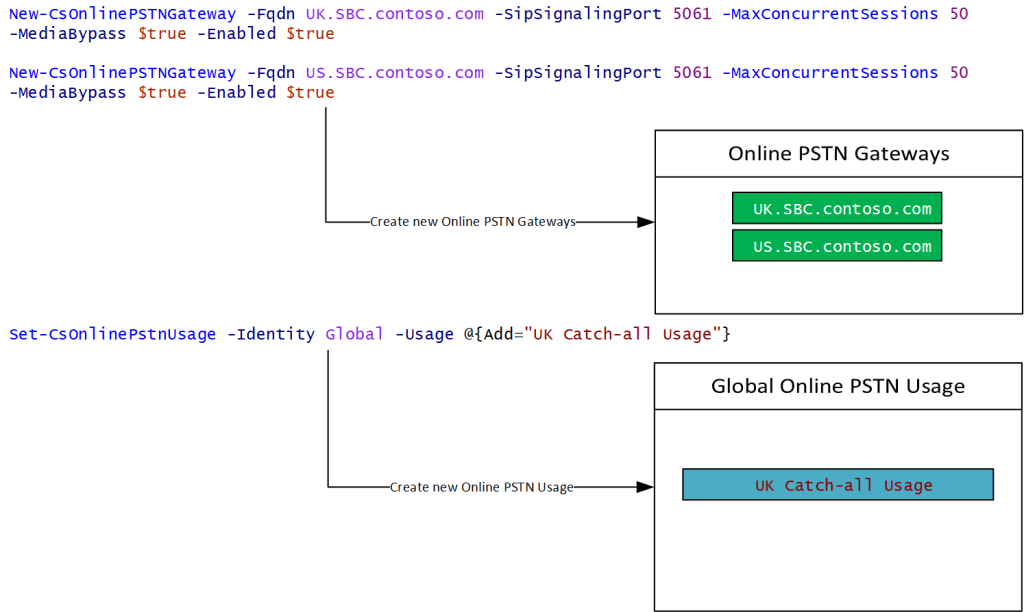
Task: Select the purple Global identity value
Action: pos(354,334)
